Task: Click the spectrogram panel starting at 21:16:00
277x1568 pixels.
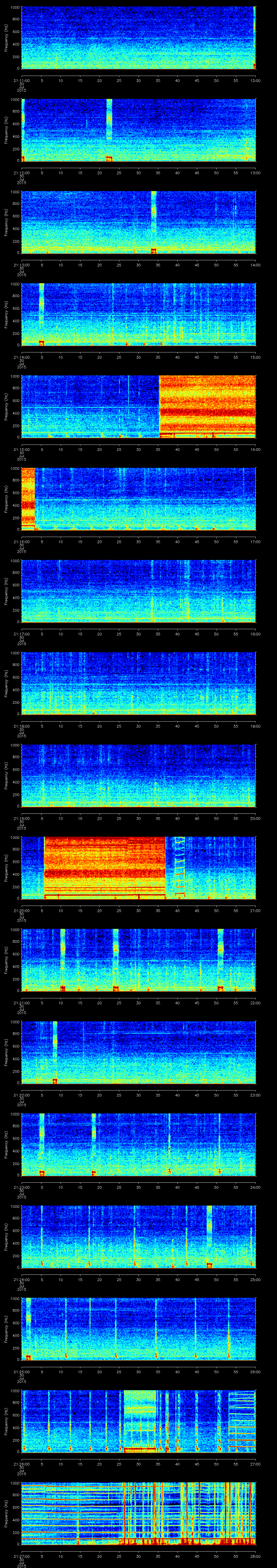Action: 139,499
